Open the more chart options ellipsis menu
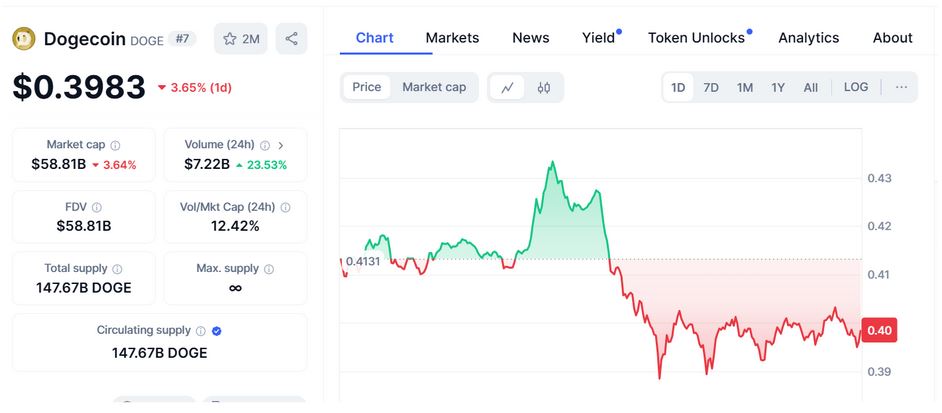 coord(901,87)
